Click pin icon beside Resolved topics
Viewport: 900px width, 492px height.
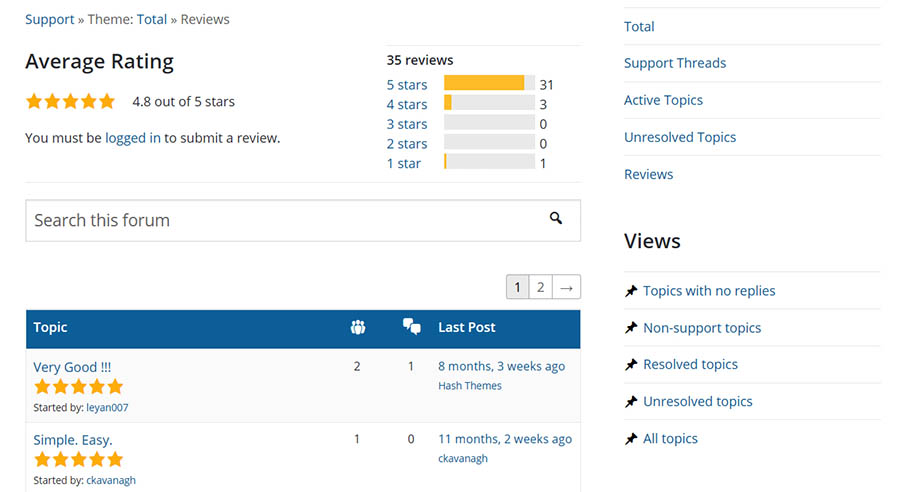click(631, 365)
